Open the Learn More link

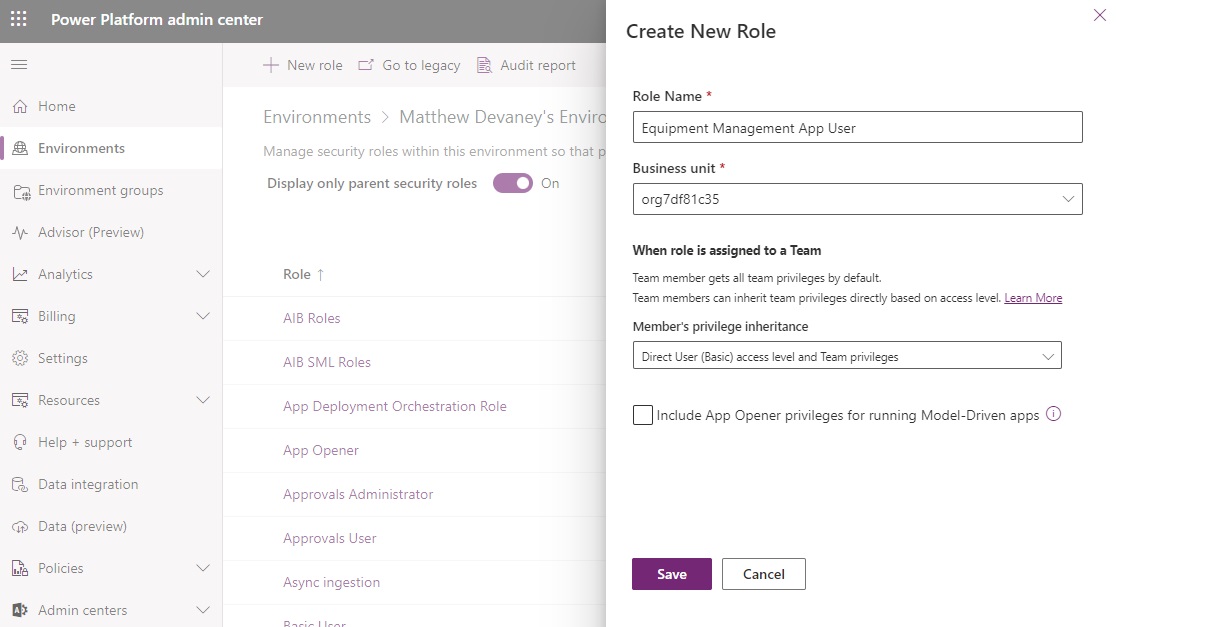pyautogui.click(x=1033, y=297)
